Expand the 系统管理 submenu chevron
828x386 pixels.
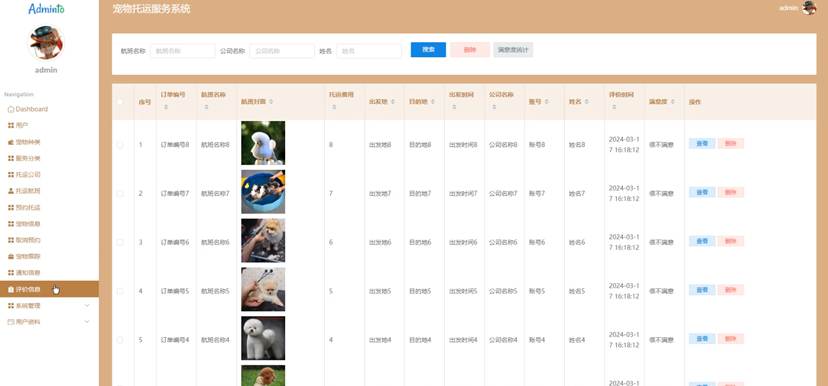[87, 306]
